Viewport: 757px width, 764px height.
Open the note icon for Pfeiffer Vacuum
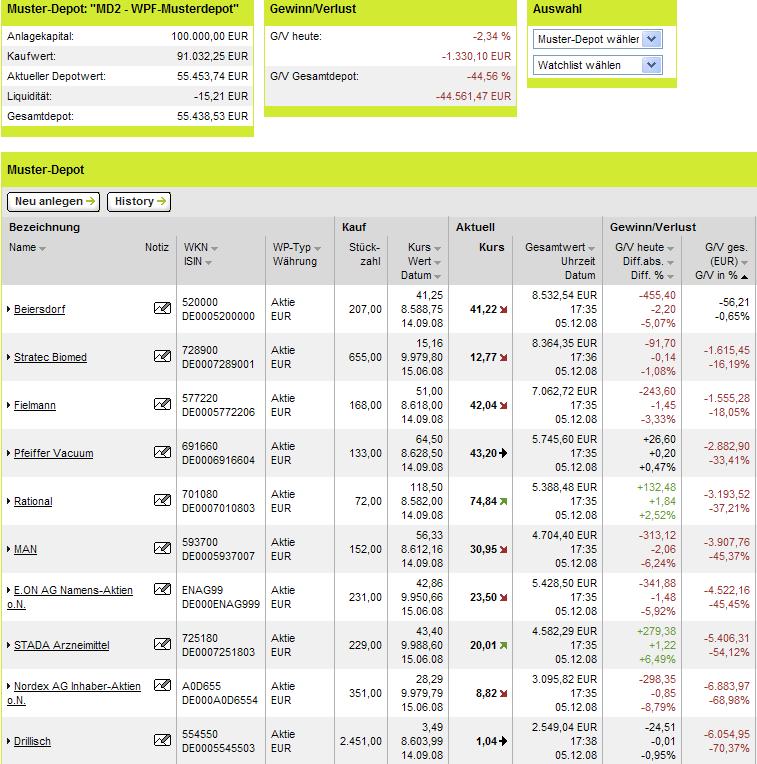pos(162,452)
